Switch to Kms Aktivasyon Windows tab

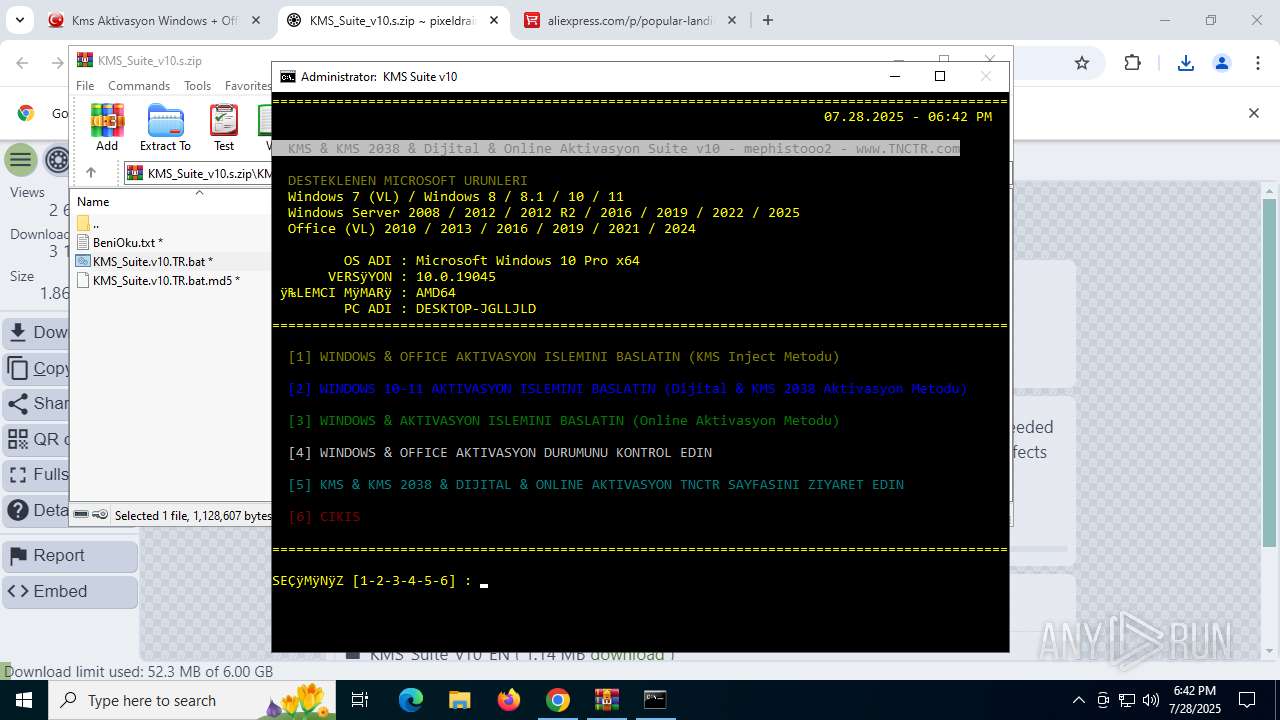(x=153, y=20)
